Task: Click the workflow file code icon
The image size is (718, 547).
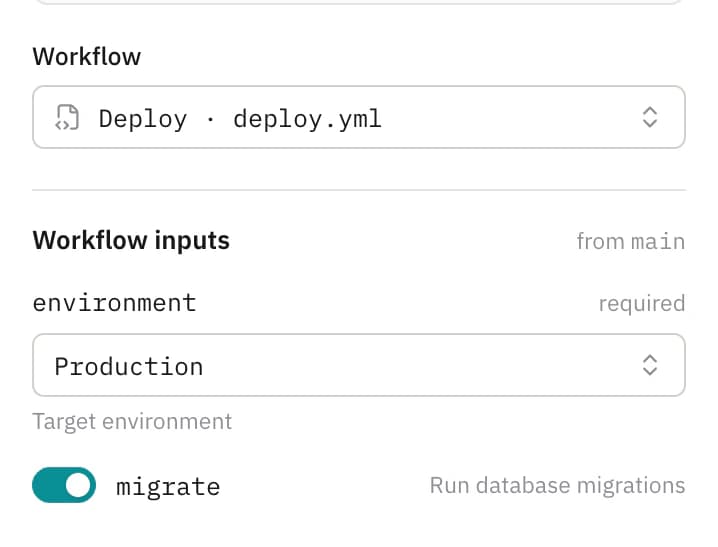Action: point(67,118)
